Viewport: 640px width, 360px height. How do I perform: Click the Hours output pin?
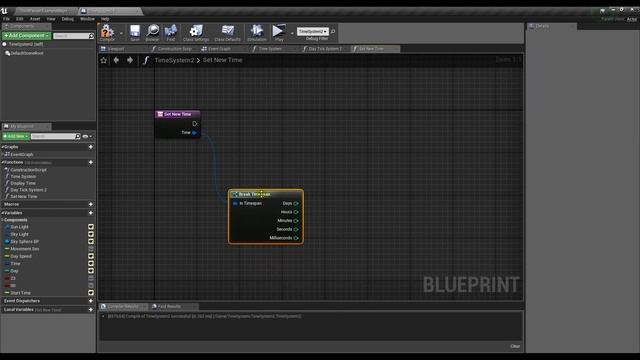tap(296, 212)
